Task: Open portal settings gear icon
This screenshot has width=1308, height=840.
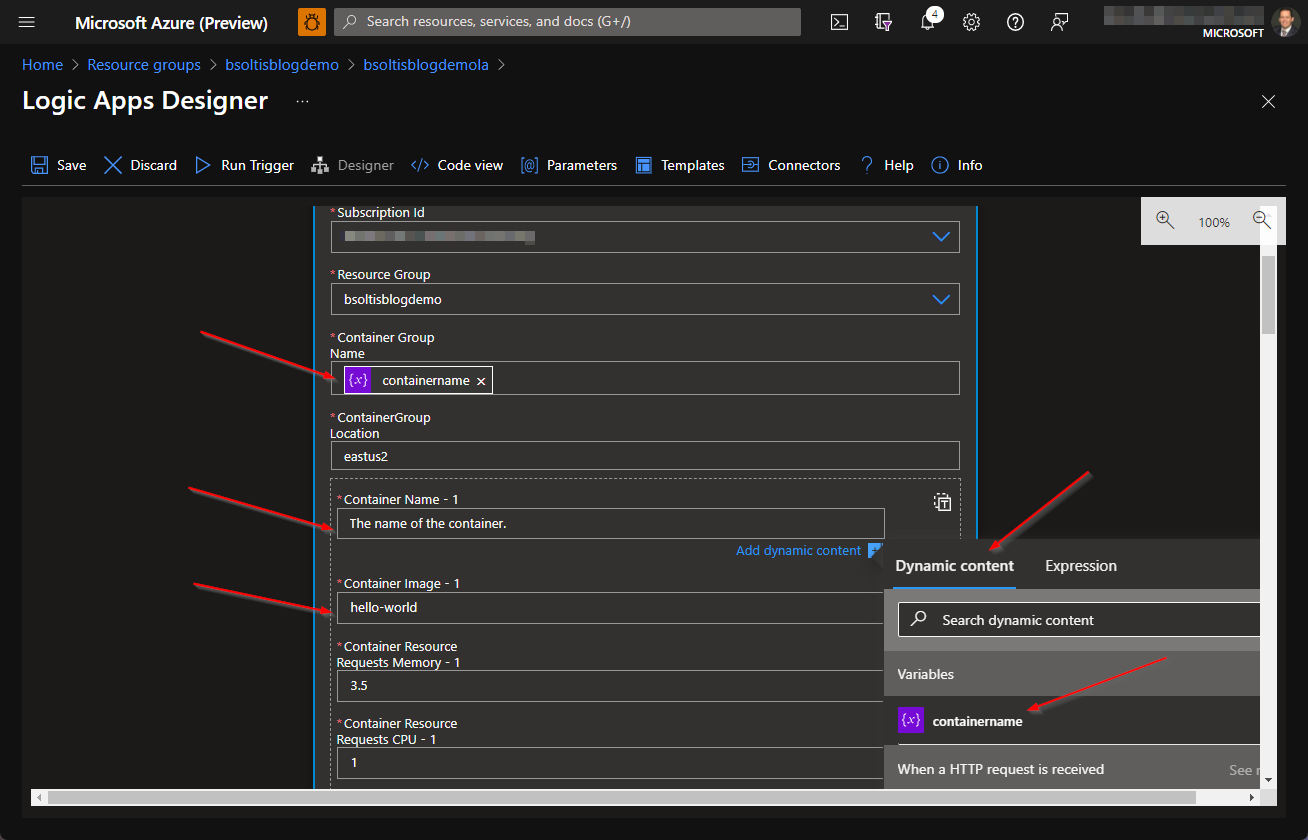Action: pyautogui.click(x=971, y=22)
